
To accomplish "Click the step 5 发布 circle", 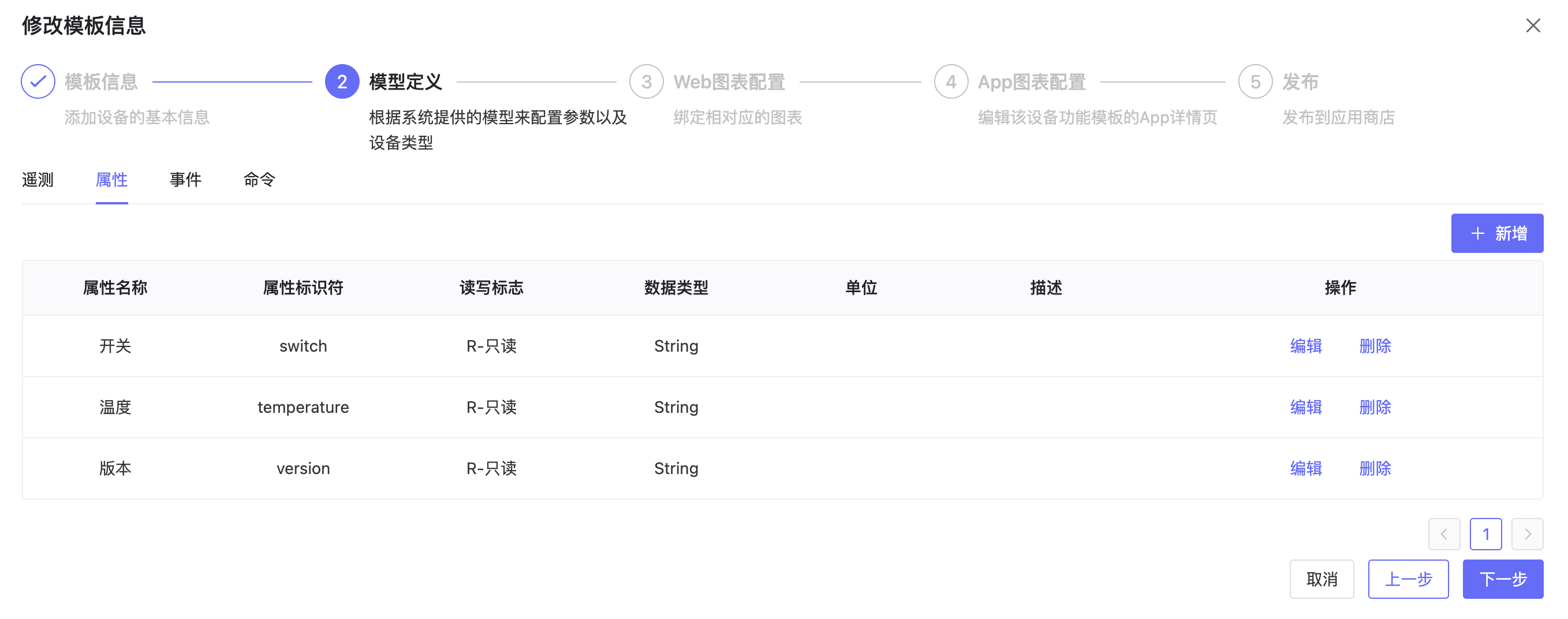I will click(1255, 81).
